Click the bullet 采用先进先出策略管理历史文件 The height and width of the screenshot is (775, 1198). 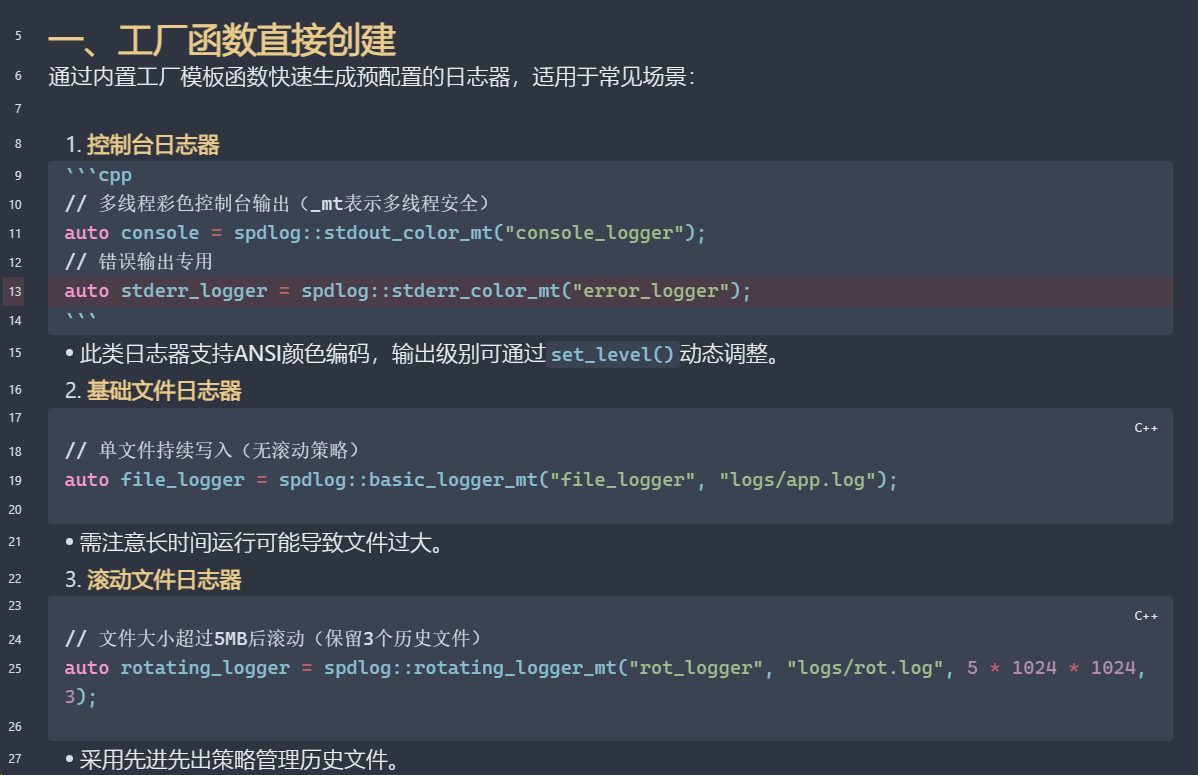232,760
